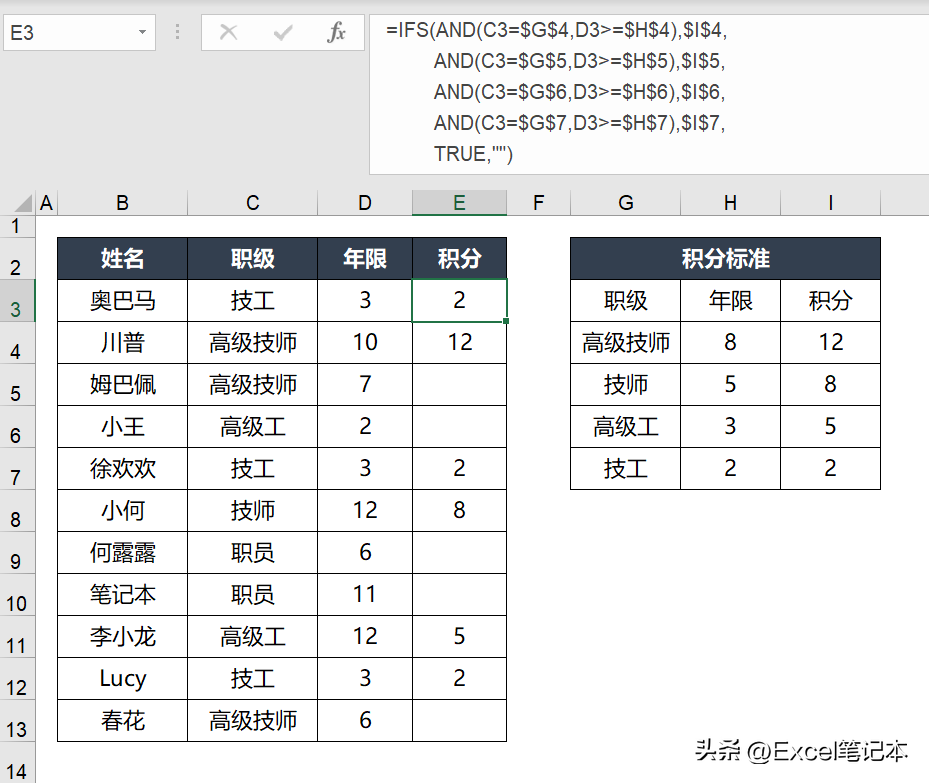Select column B header
Screen dimensions: 929x783
pyautogui.click(x=122, y=203)
